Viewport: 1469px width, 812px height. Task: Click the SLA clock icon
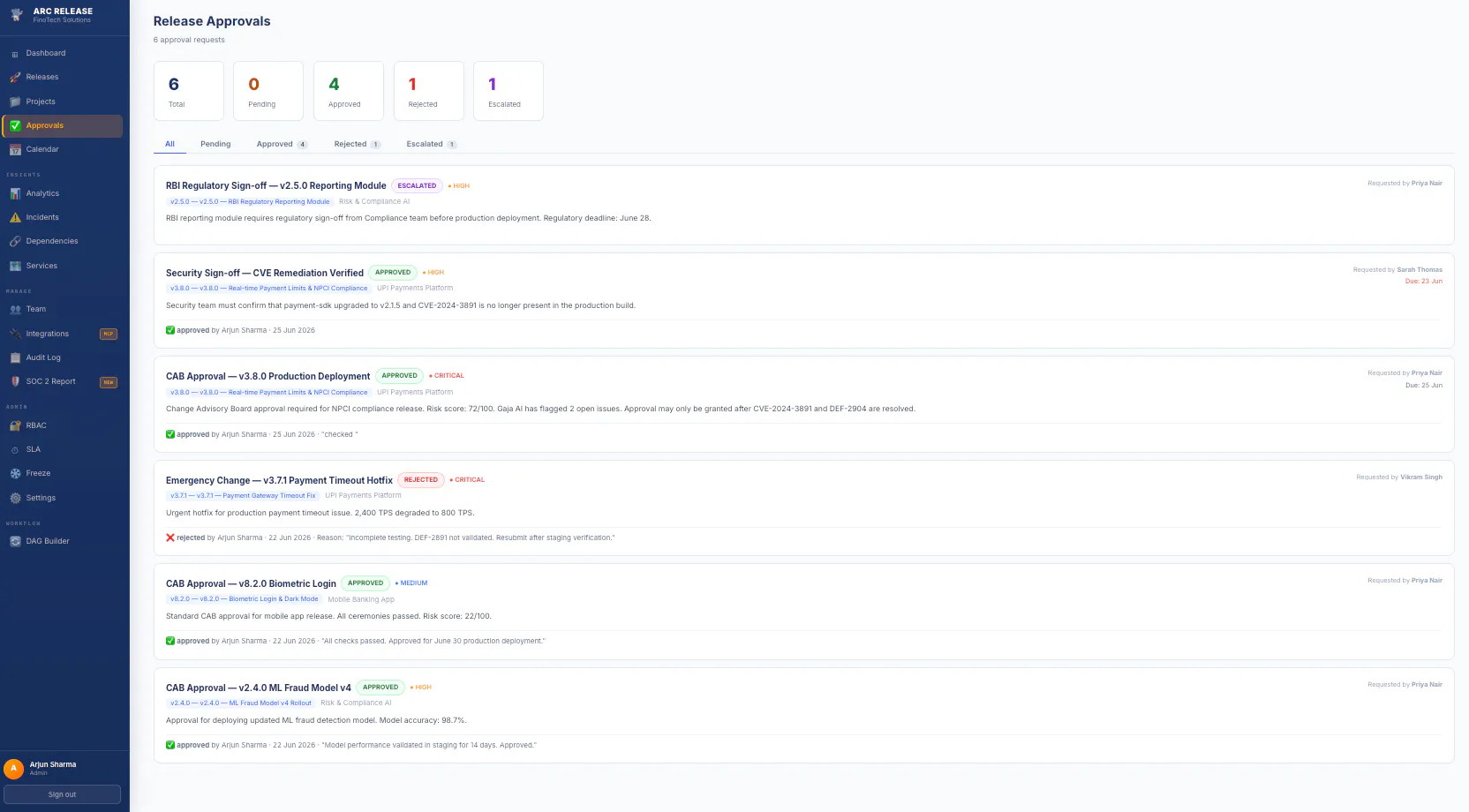15,450
